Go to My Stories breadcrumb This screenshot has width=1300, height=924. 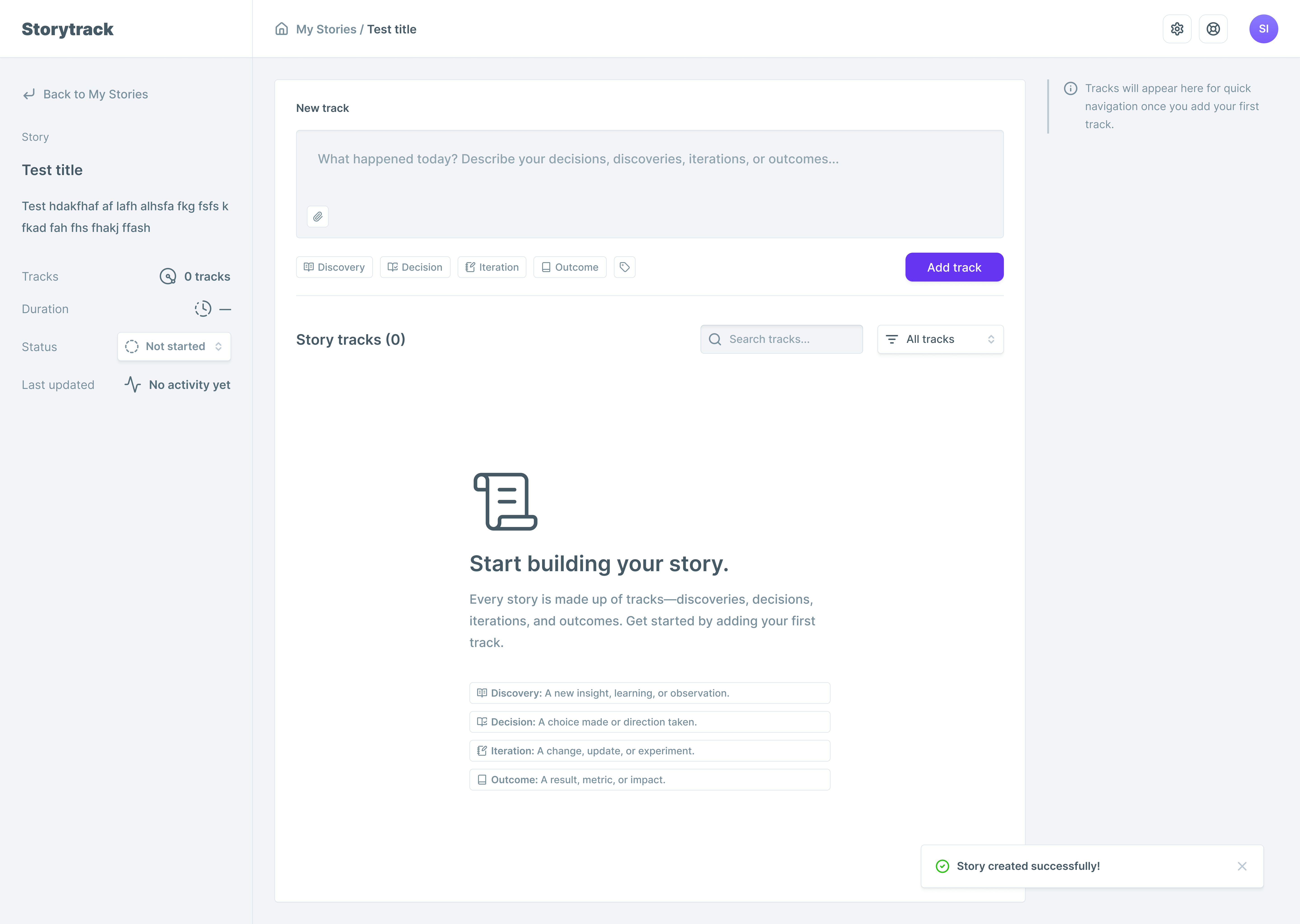pos(326,29)
